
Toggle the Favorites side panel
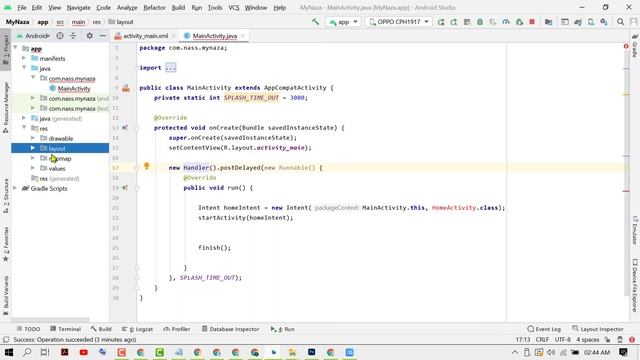(x=6, y=244)
